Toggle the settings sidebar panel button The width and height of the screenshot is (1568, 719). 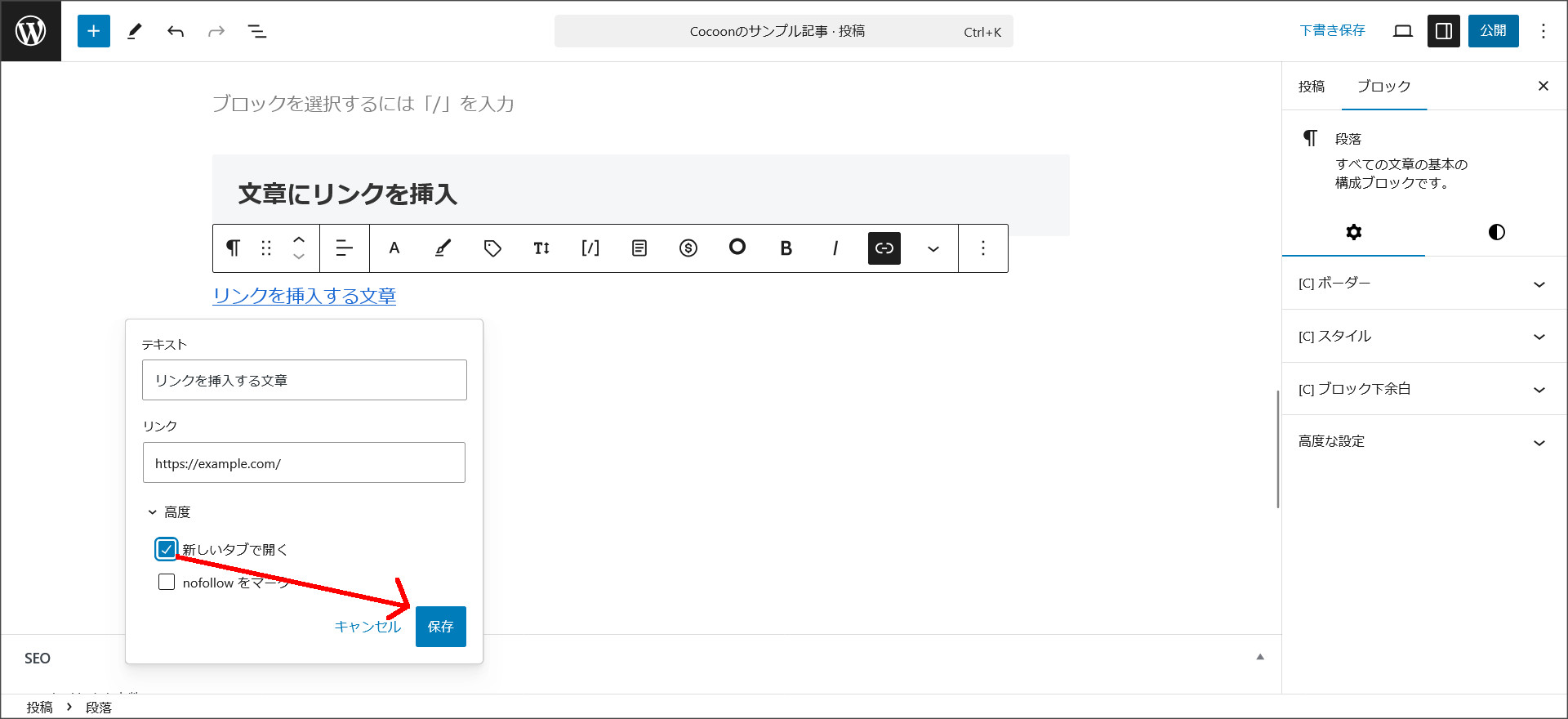coord(1443,31)
